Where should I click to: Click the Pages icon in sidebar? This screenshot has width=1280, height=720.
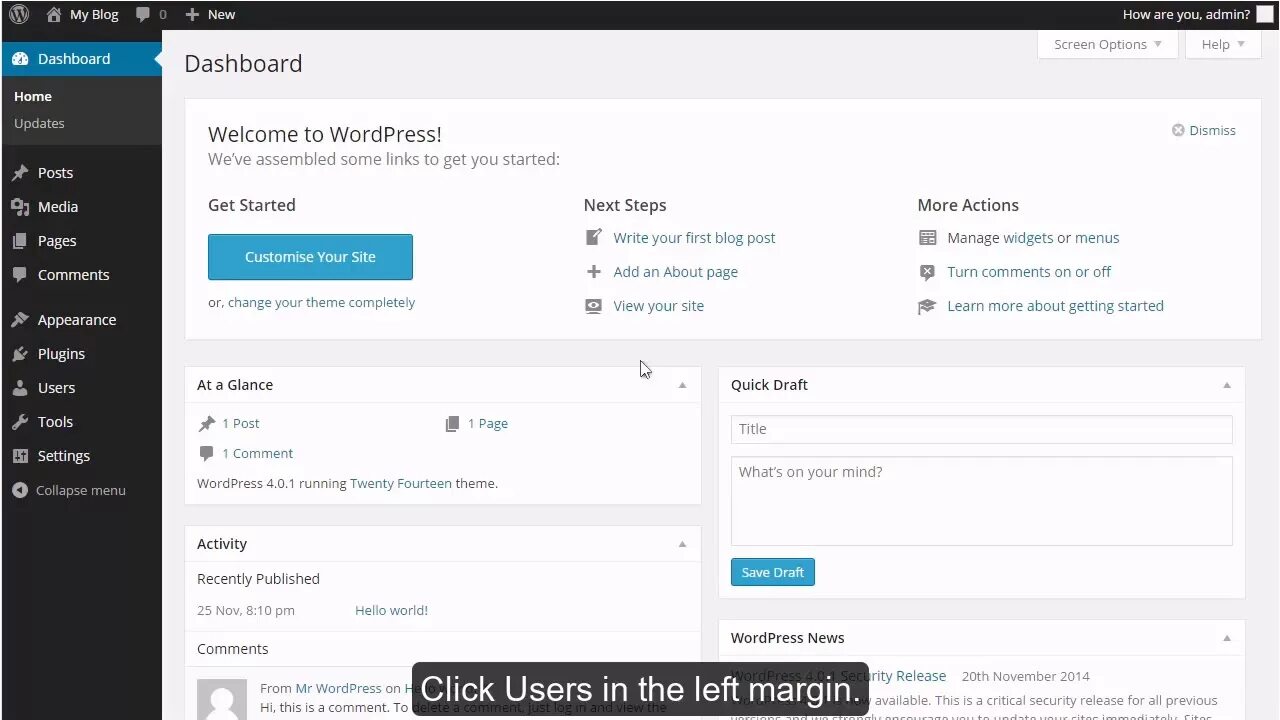[x=20, y=241]
